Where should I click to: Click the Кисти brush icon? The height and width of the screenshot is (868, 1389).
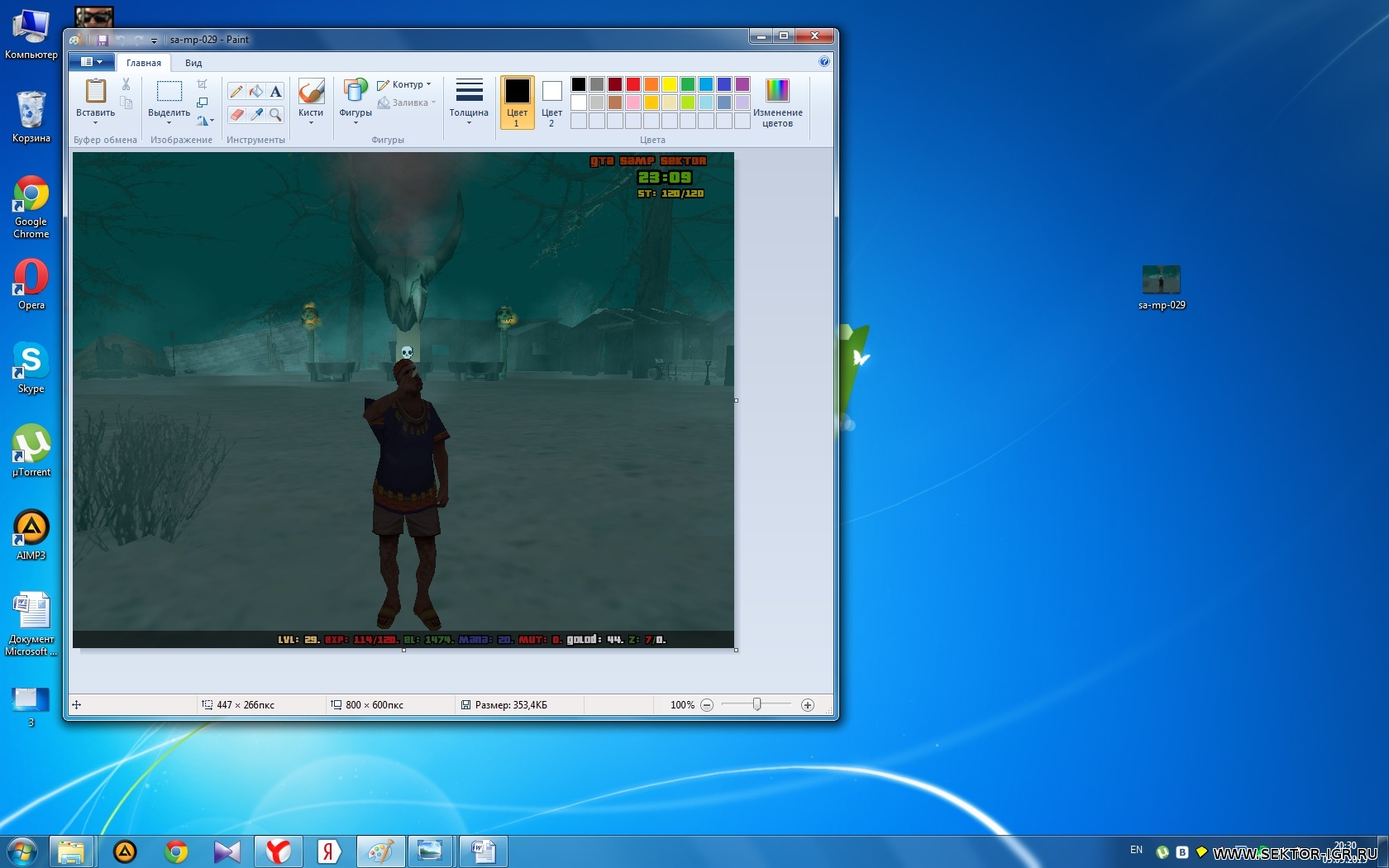tap(311, 91)
